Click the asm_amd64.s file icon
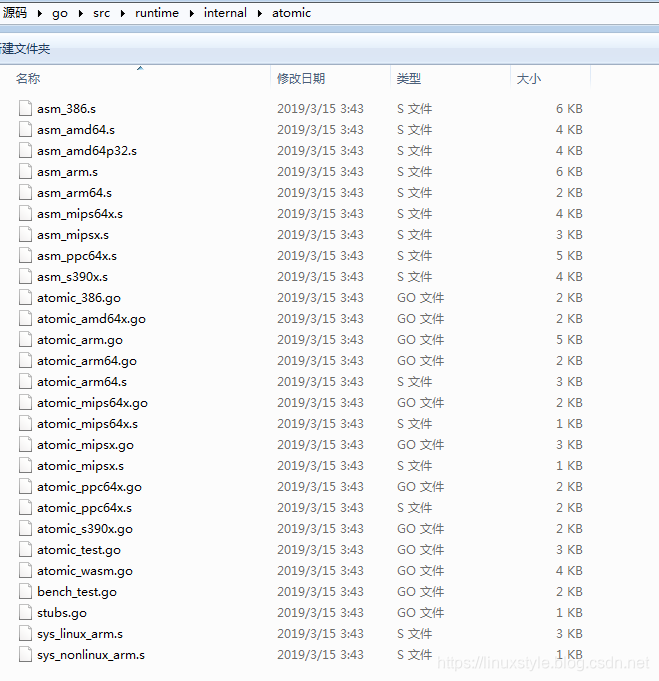Viewport: 659px width, 681px height. [x=26, y=129]
